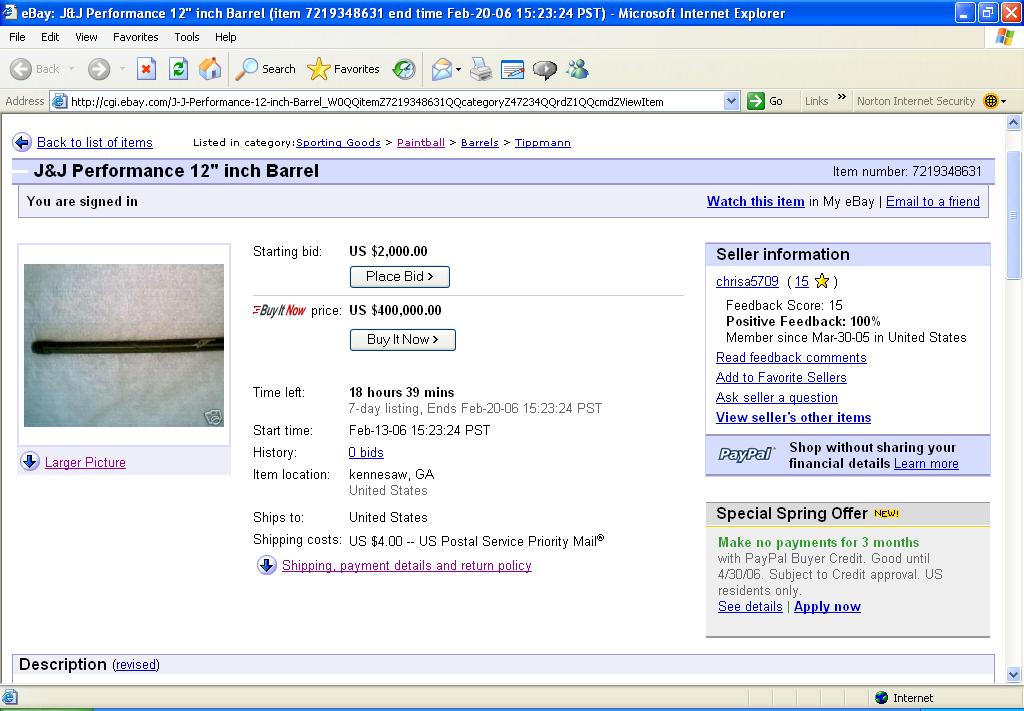This screenshot has width=1024, height=711.
Task: Open the Paintball category link
Action: 421,142
